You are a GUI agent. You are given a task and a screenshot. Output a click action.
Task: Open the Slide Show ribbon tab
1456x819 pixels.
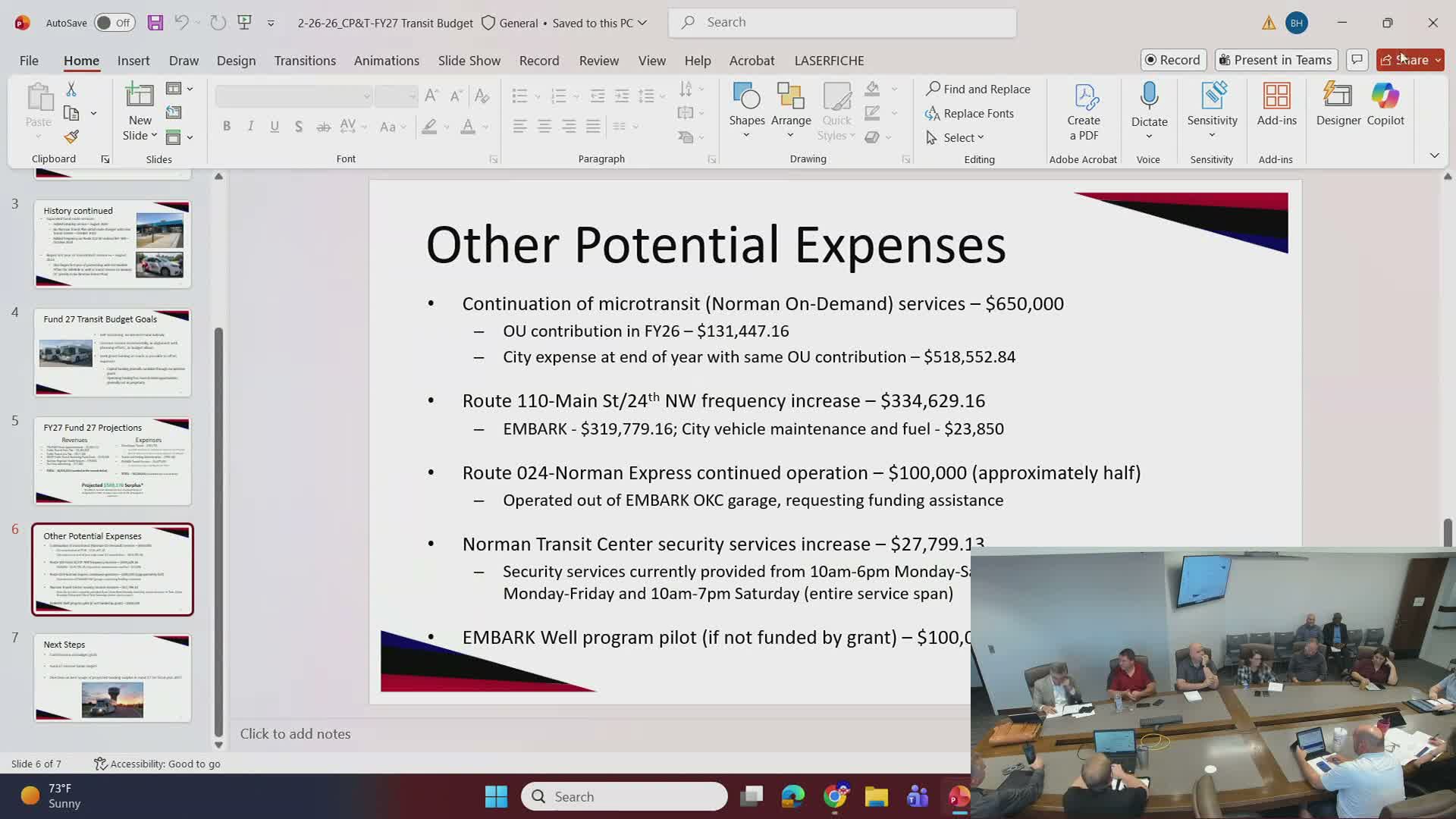pos(469,60)
